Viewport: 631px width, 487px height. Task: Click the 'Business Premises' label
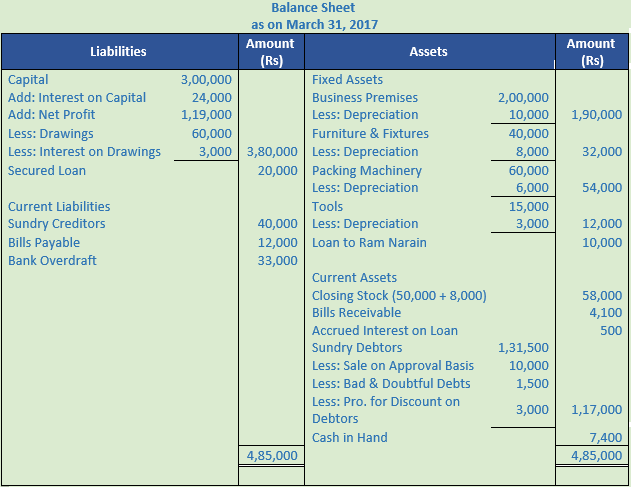pos(365,98)
